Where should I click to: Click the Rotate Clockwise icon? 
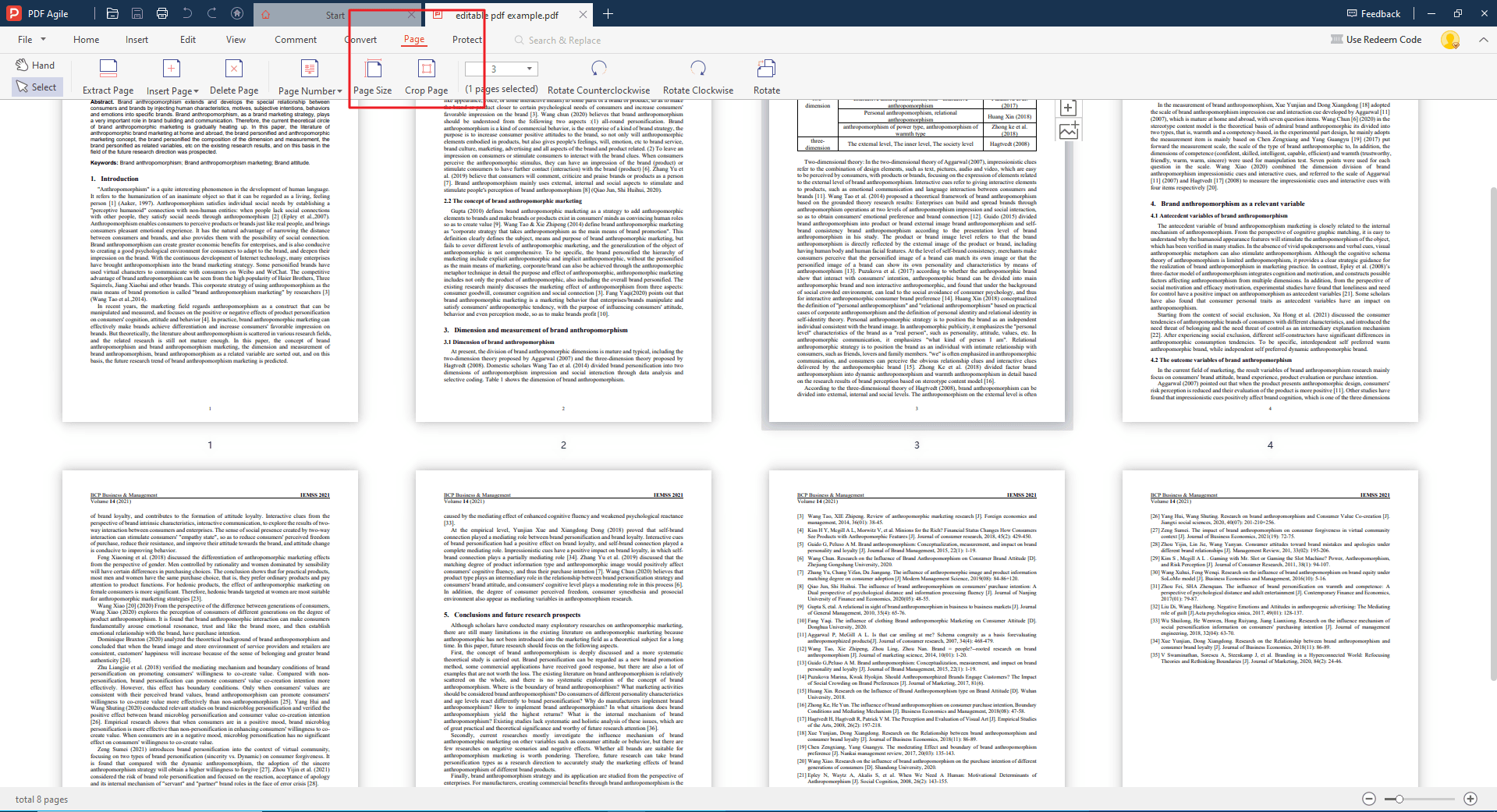(698, 69)
